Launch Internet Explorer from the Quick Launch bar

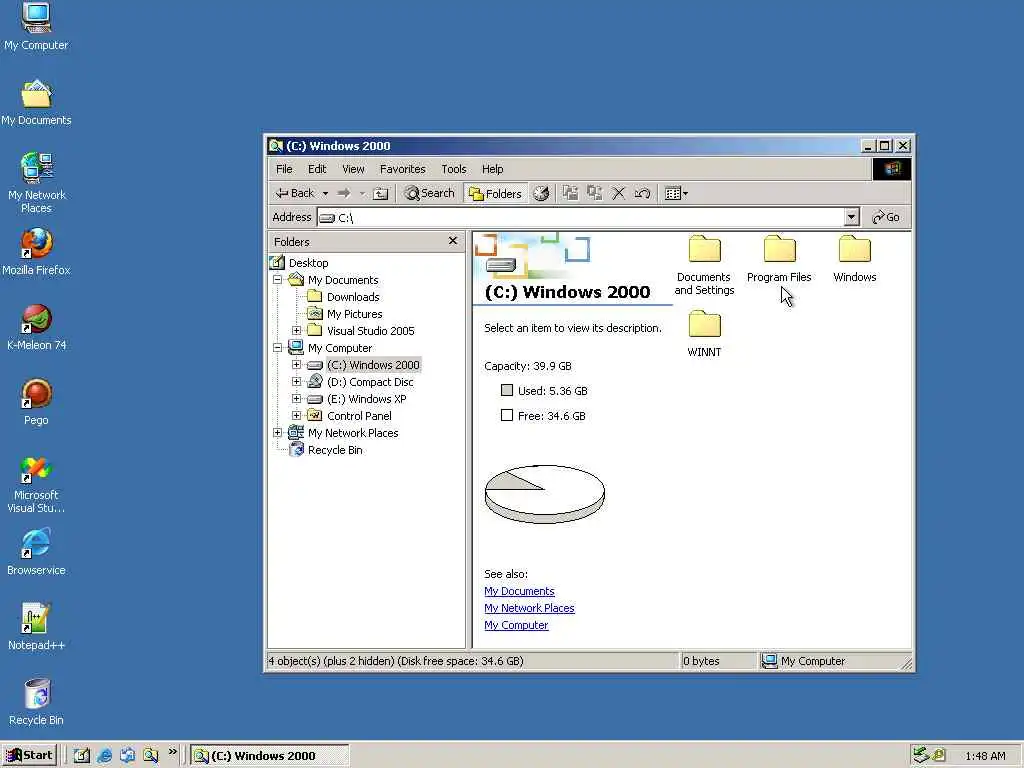tap(104, 756)
